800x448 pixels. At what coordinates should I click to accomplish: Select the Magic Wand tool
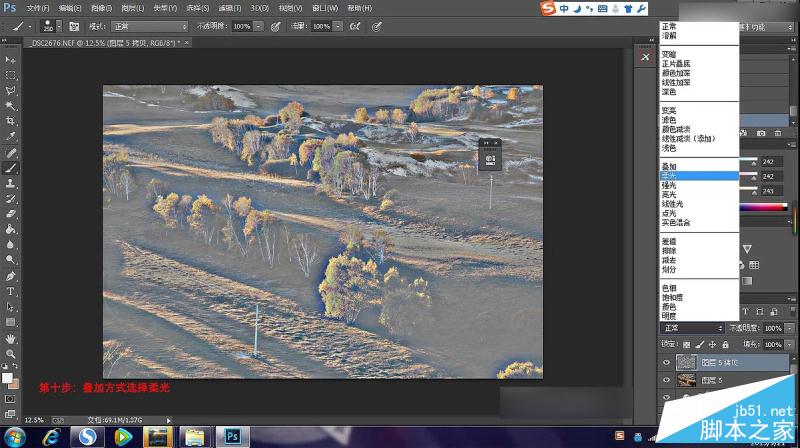click(x=10, y=106)
